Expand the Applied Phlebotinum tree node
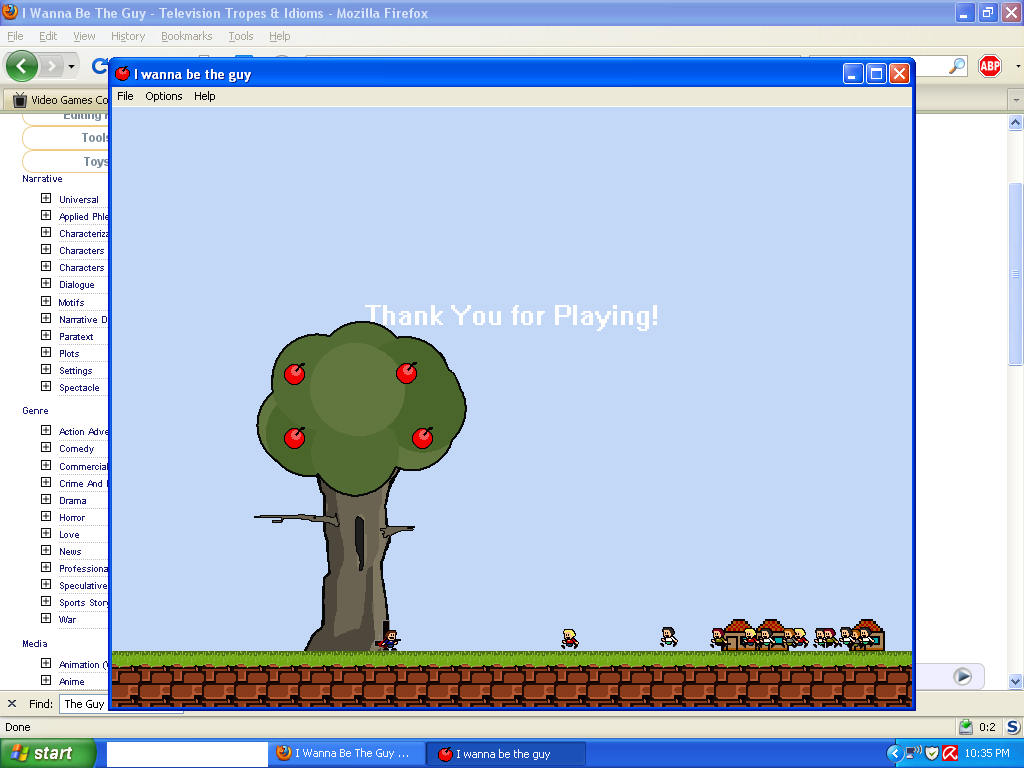 (x=46, y=215)
